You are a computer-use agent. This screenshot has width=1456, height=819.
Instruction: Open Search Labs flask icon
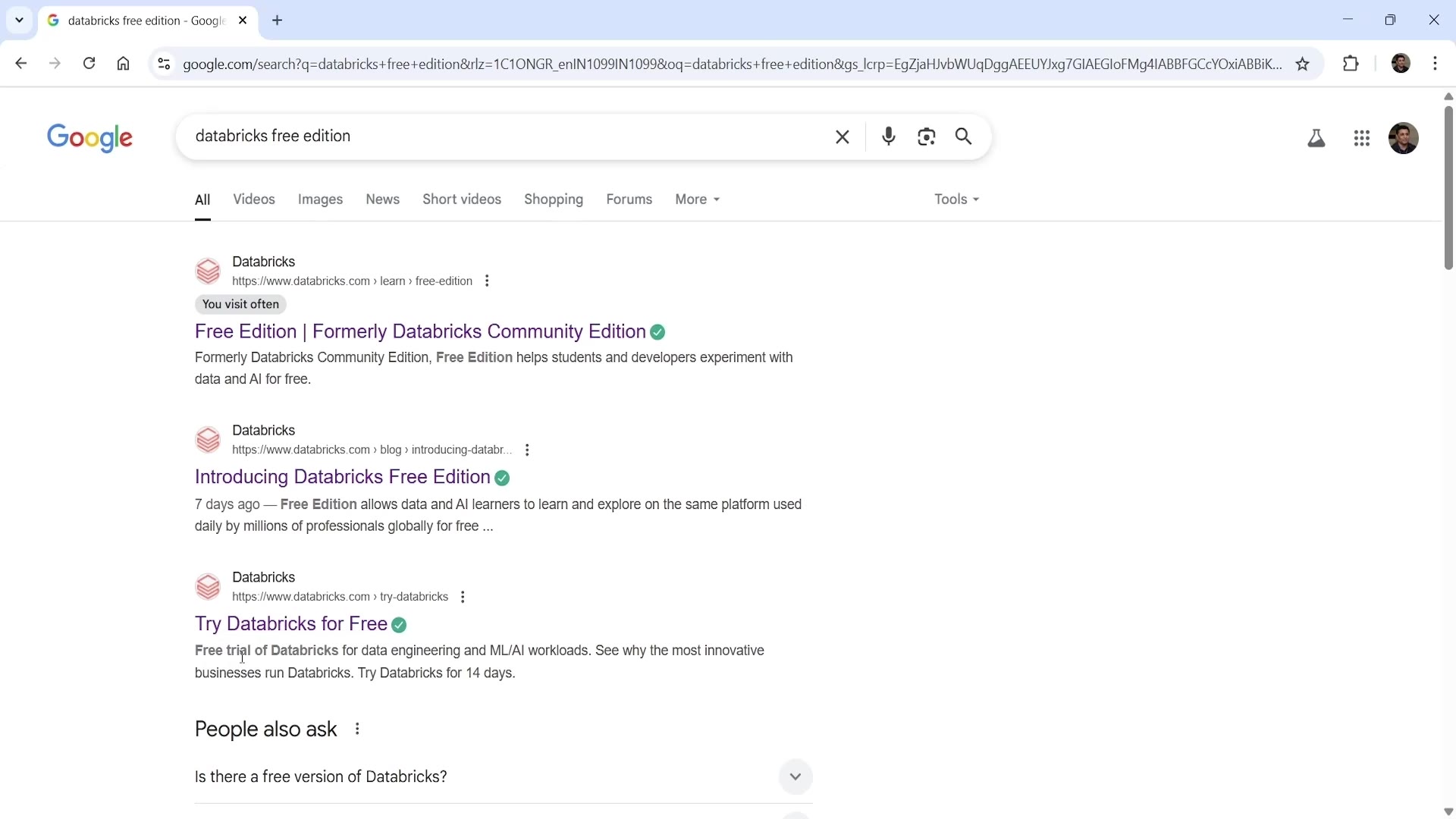coord(1317,139)
